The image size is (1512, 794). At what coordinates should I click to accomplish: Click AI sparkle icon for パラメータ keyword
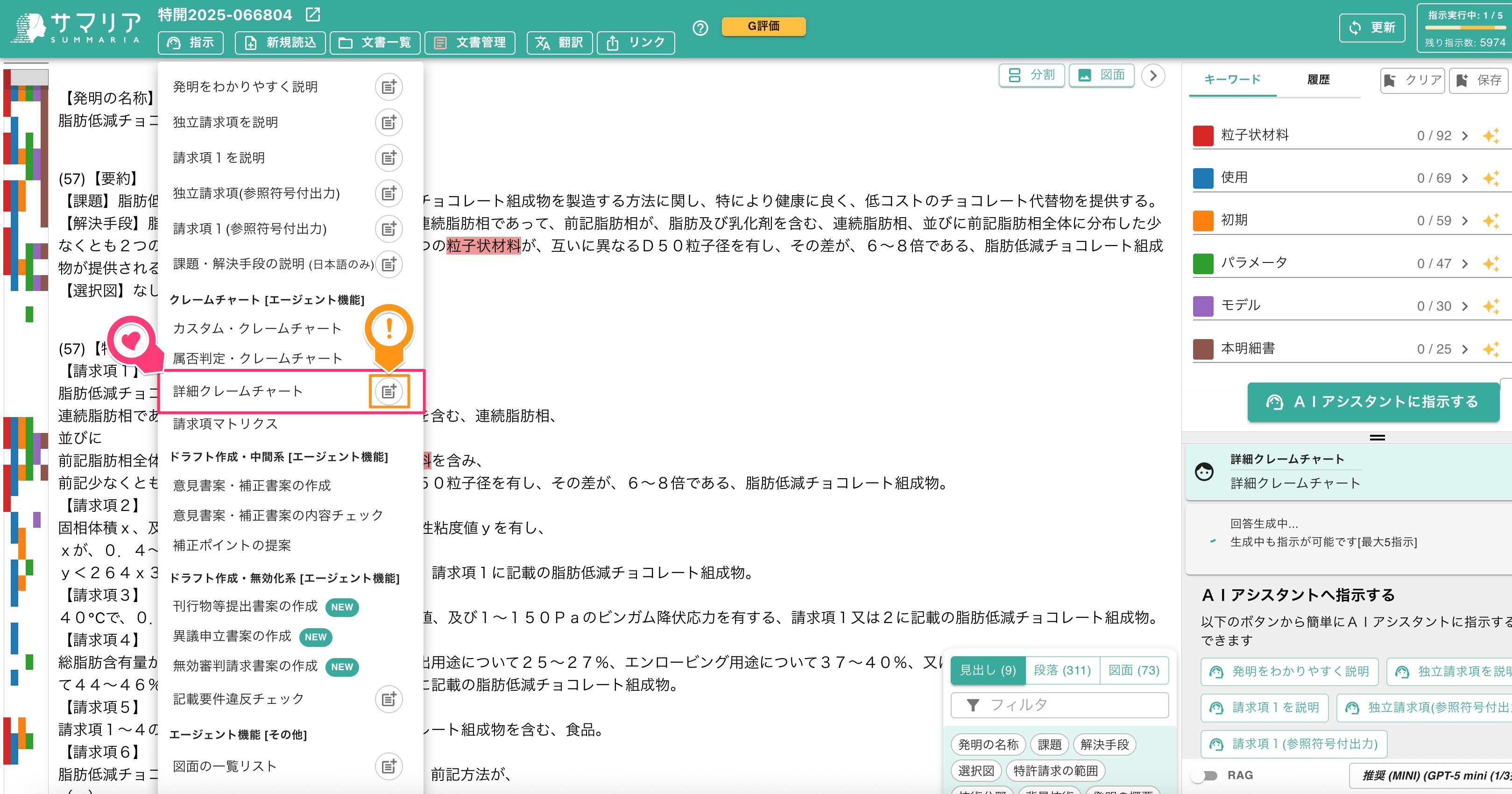pyautogui.click(x=1491, y=264)
